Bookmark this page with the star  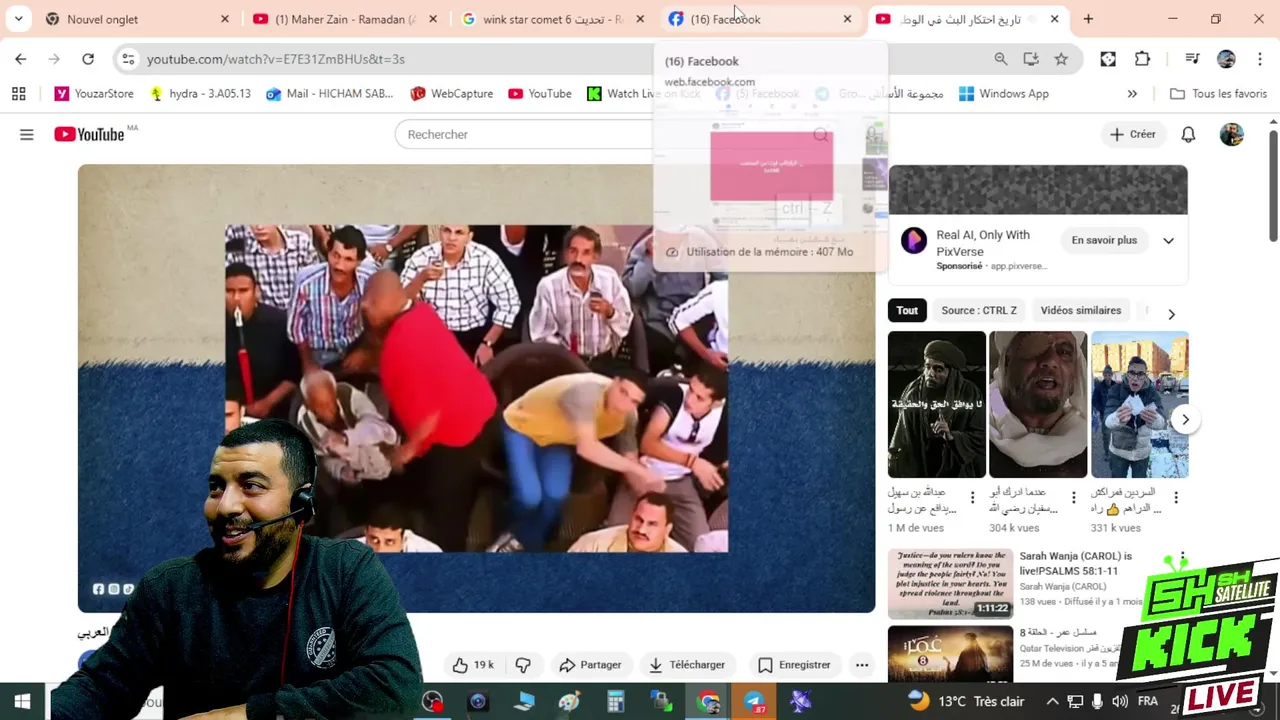click(1061, 59)
